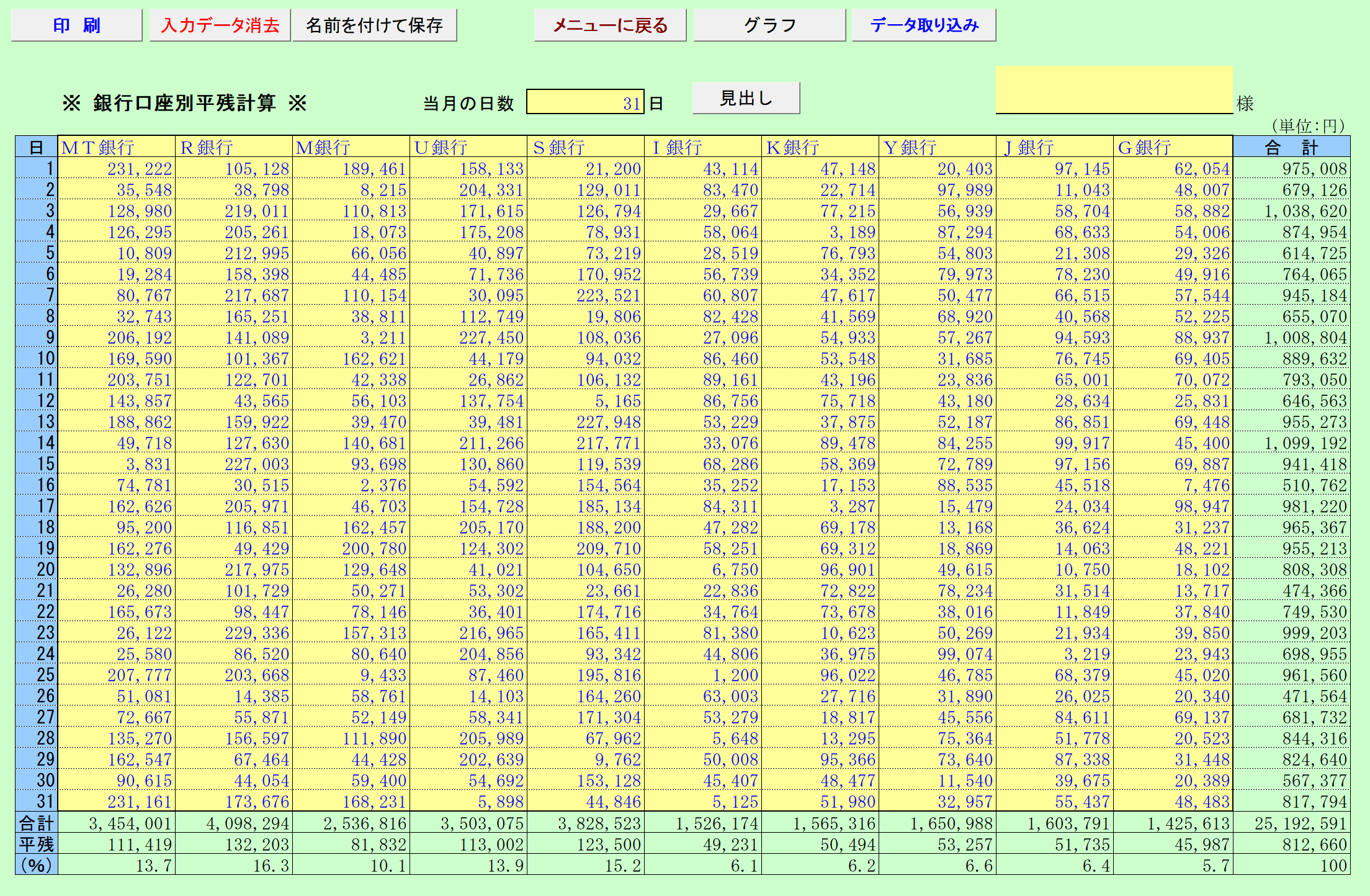The image size is (1370, 896).
Task: Select cell 13,717 in day 21
Action: pyautogui.click(x=1173, y=590)
